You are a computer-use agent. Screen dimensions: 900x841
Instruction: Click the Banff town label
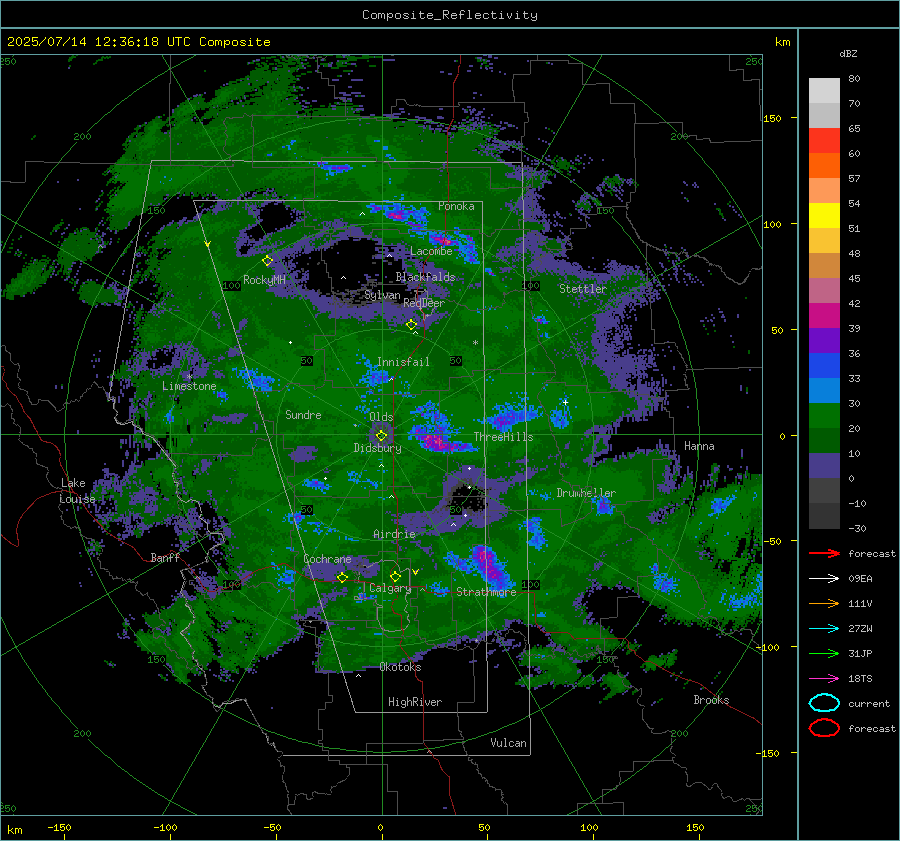[165, 557]
